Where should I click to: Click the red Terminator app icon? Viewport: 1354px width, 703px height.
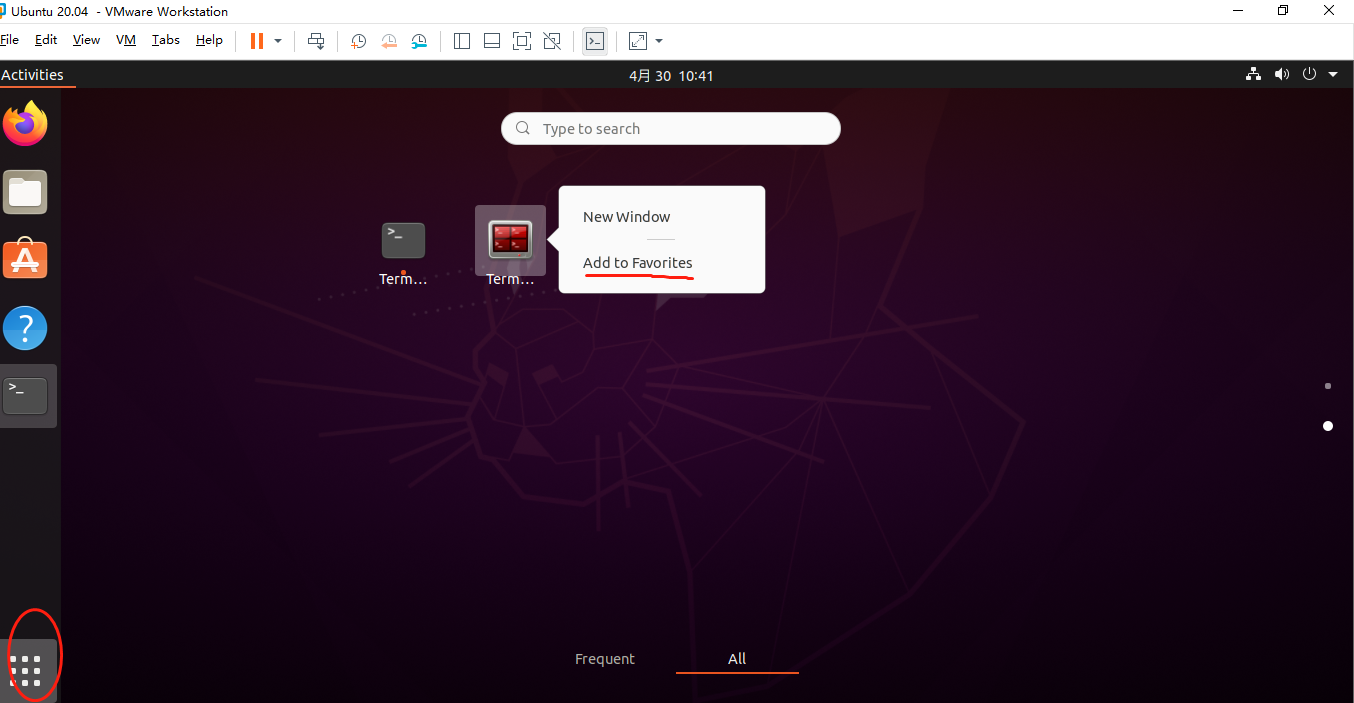tap(510, 240)
